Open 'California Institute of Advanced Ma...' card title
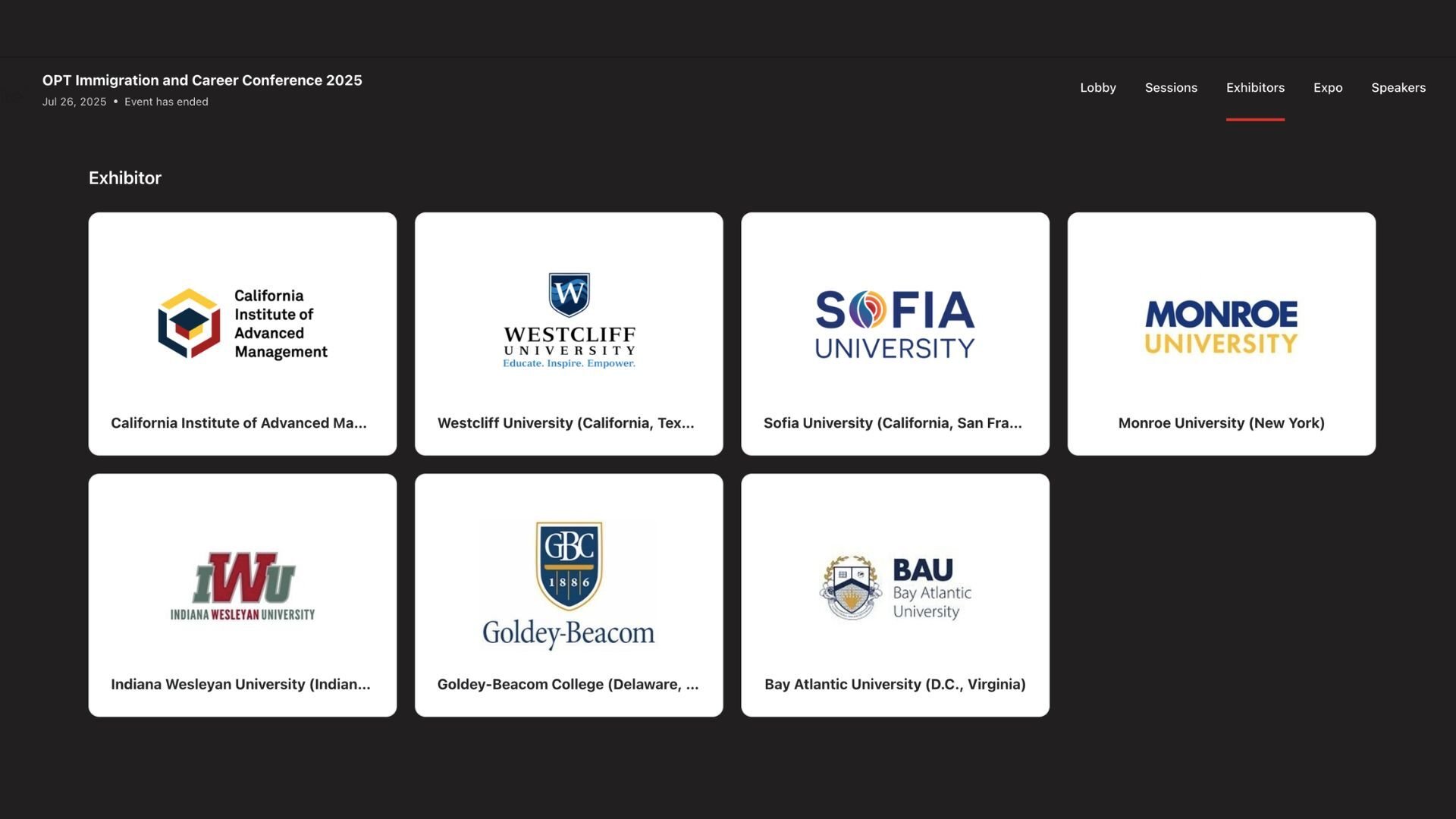1456x819 pixels. click(239, 423)
